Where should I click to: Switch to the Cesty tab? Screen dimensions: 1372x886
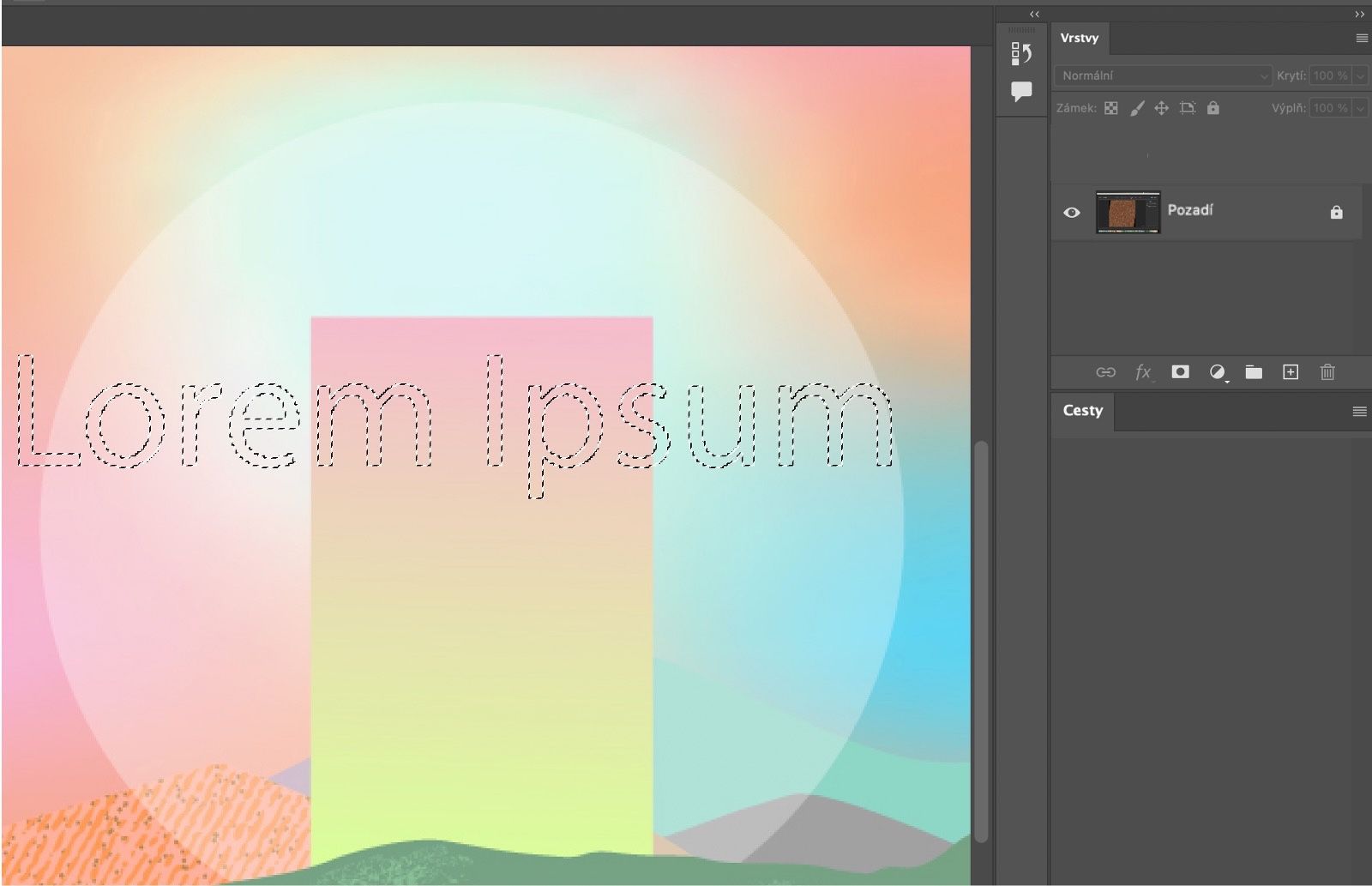pos(1082,411)
